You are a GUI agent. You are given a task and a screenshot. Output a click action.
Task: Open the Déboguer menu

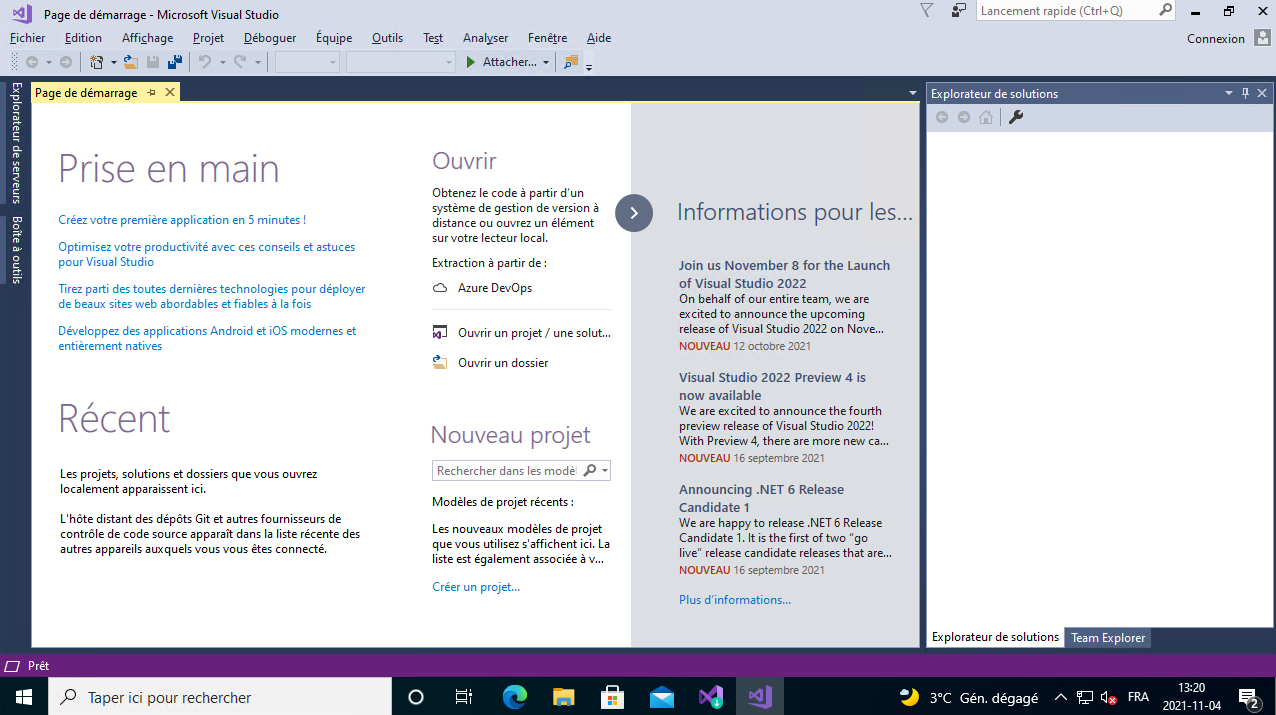(x=269, y=38)
